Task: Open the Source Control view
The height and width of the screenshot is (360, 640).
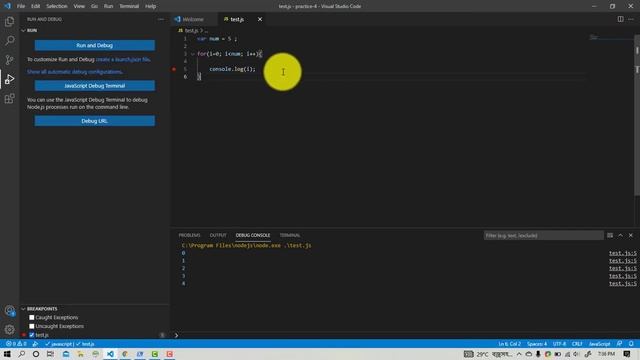Action: pyautogui.click(x=9, y=60)
